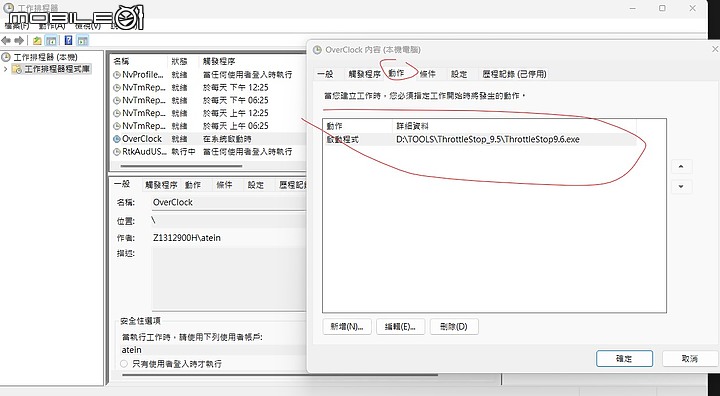Viewport: 720px width, 396px height.
Task: Click the clock icon of the 下午 06:25 task
Action: (x=117, y=100)
